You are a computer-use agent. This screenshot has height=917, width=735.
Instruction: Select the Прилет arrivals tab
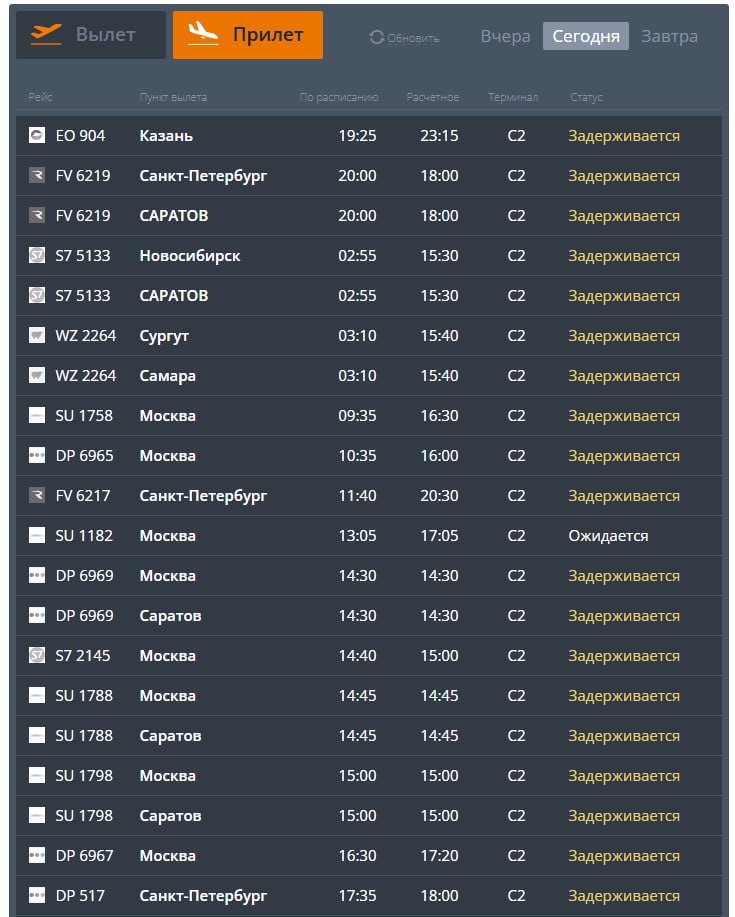click(248, 35)
